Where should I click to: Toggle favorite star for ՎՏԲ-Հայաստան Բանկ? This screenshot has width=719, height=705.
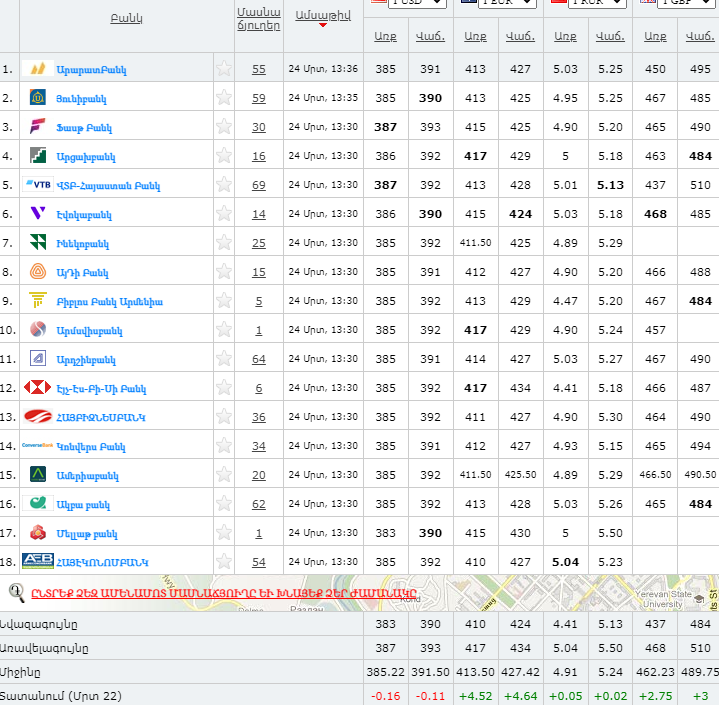click(224, 184)
